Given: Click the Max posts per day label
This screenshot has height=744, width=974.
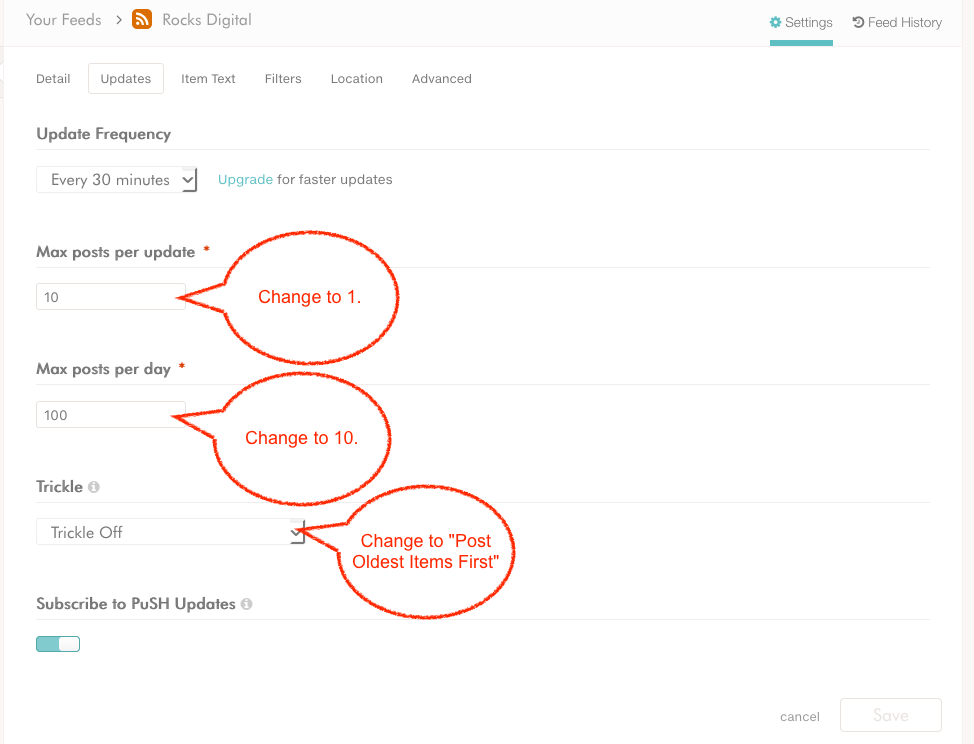Looking at the screenshot, I should click(103, 370).
